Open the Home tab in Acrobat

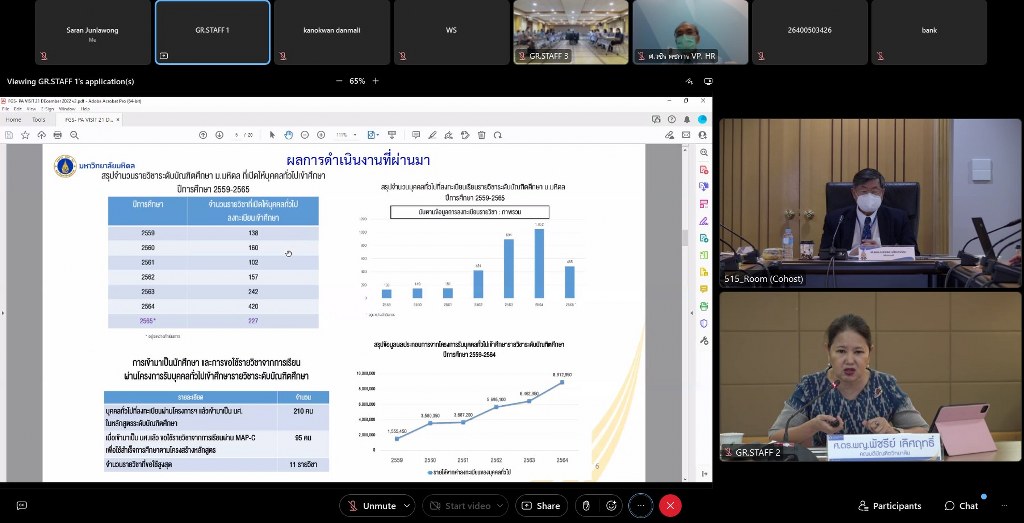click(x=13, y=119)
